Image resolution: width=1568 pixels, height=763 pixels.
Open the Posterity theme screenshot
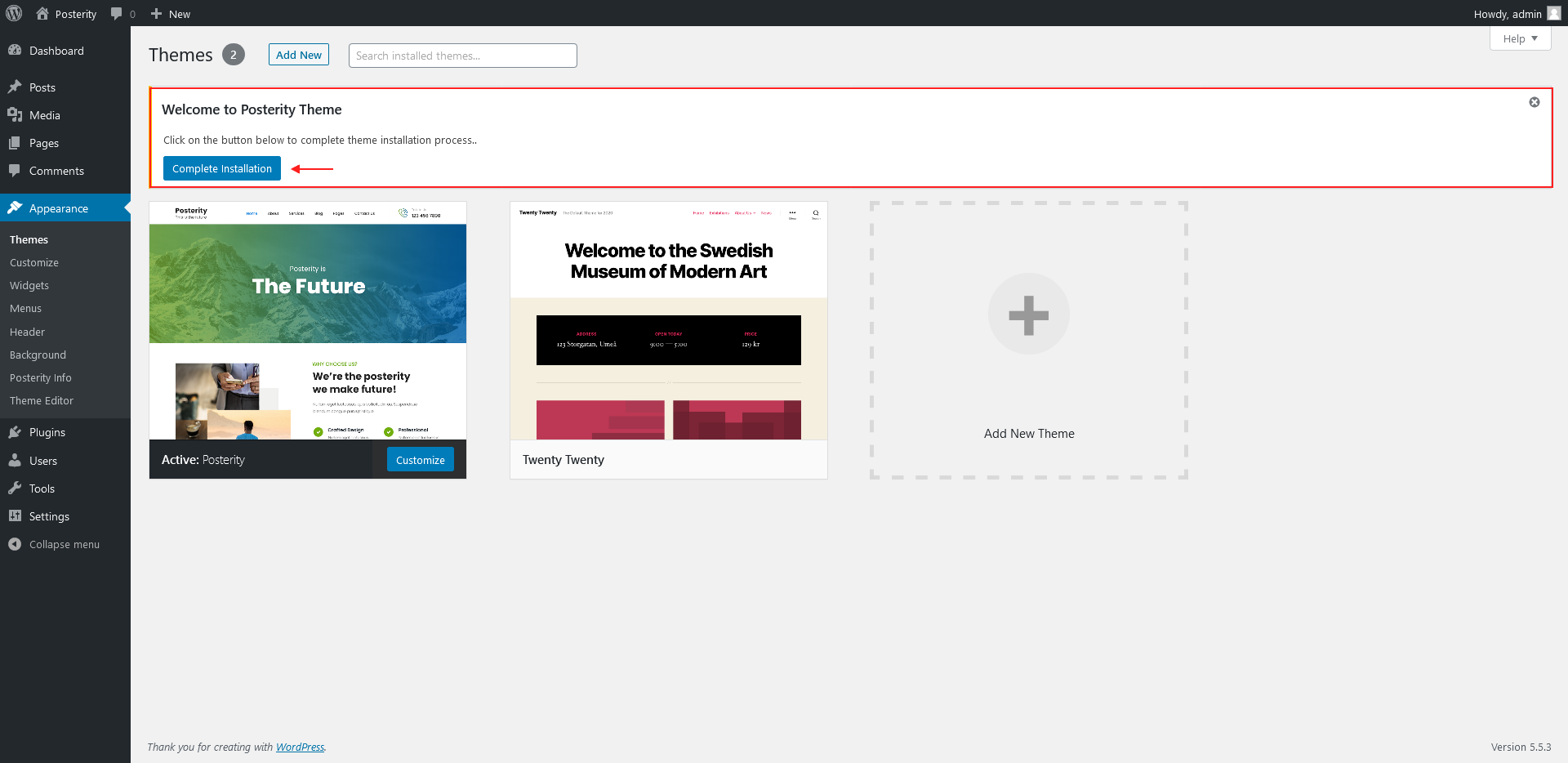(308, 320)
